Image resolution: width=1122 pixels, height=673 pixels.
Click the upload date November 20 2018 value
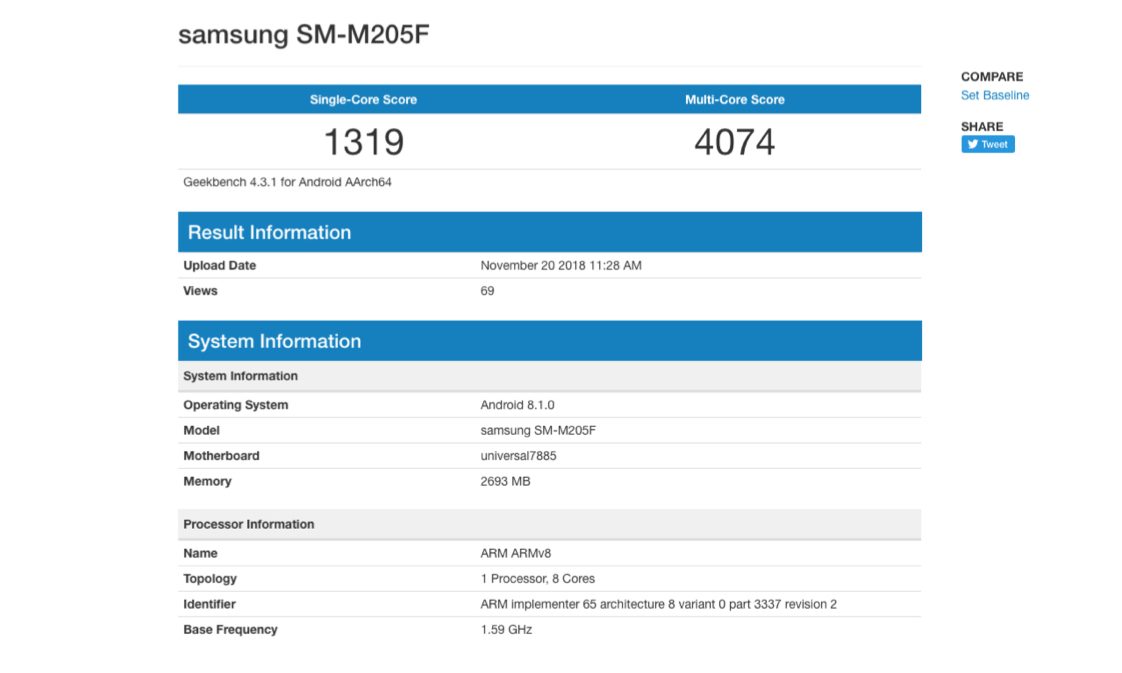click(x=560, y=266)
